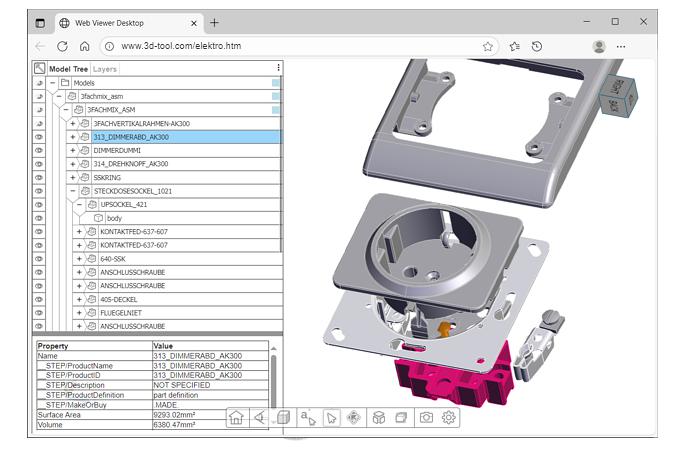The width and height of the screenshot is (680, 450).
Task: Take a snapshot with the camera icon
Action: tap(426, 418)
